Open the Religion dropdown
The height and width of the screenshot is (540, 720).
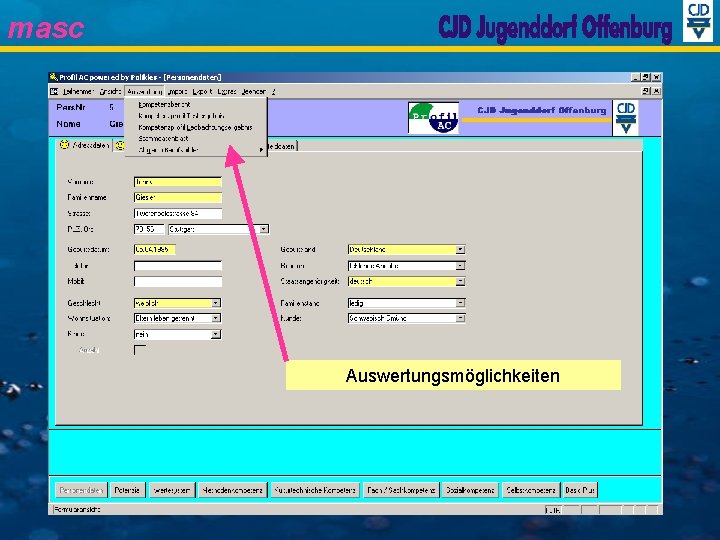pos(460,266)
